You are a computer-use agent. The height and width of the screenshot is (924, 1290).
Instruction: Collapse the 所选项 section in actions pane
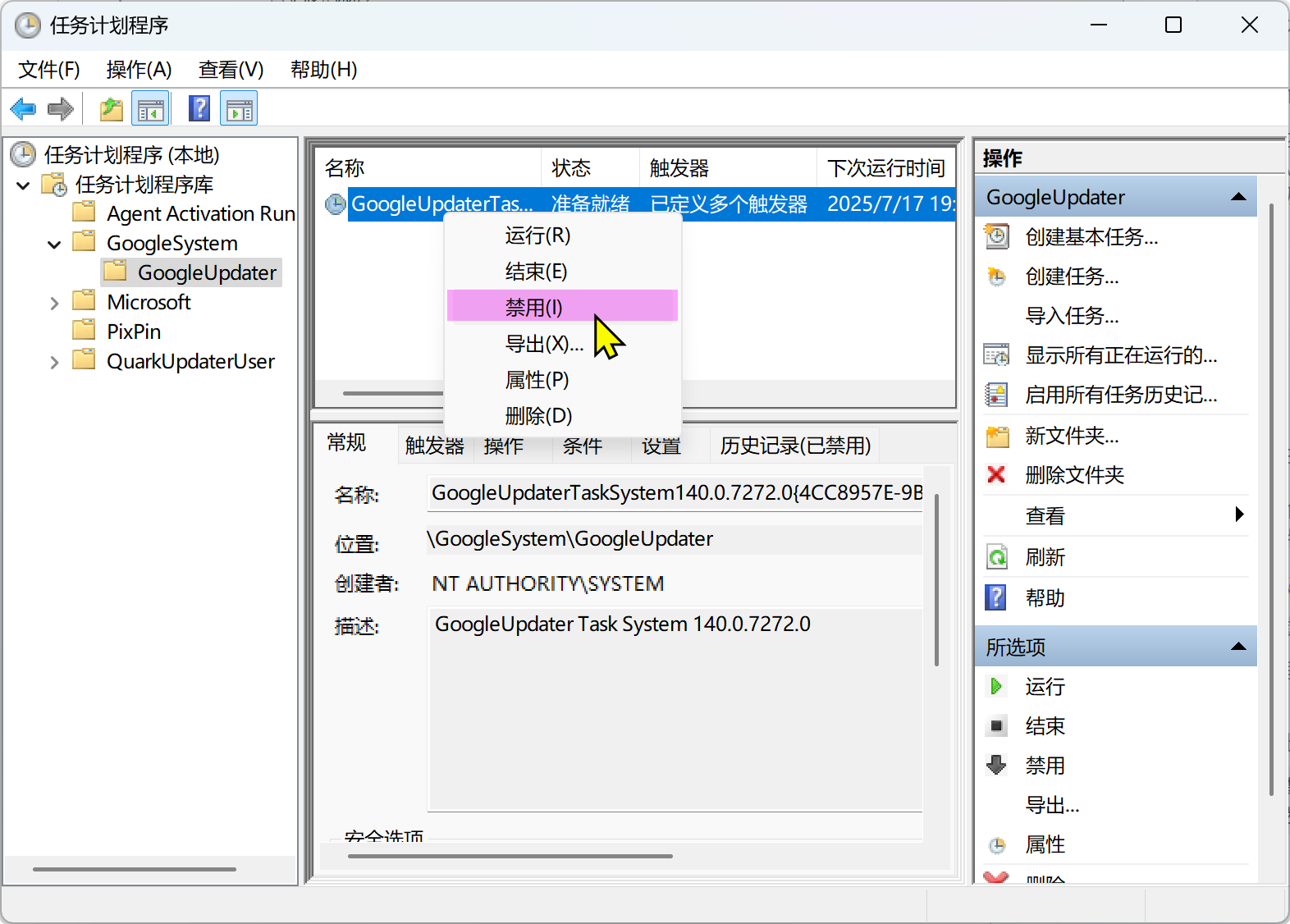(1238, 647)
